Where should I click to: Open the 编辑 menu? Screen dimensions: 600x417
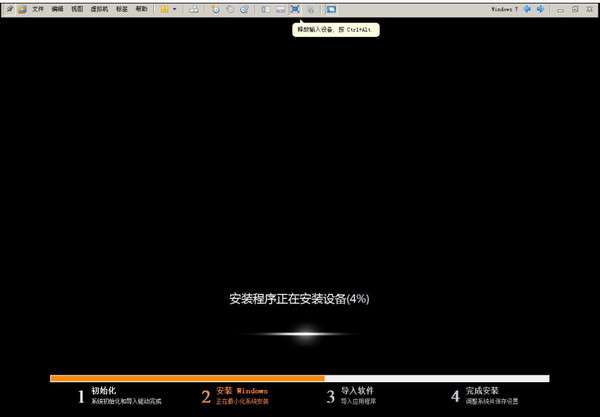[x=57, y=9]
